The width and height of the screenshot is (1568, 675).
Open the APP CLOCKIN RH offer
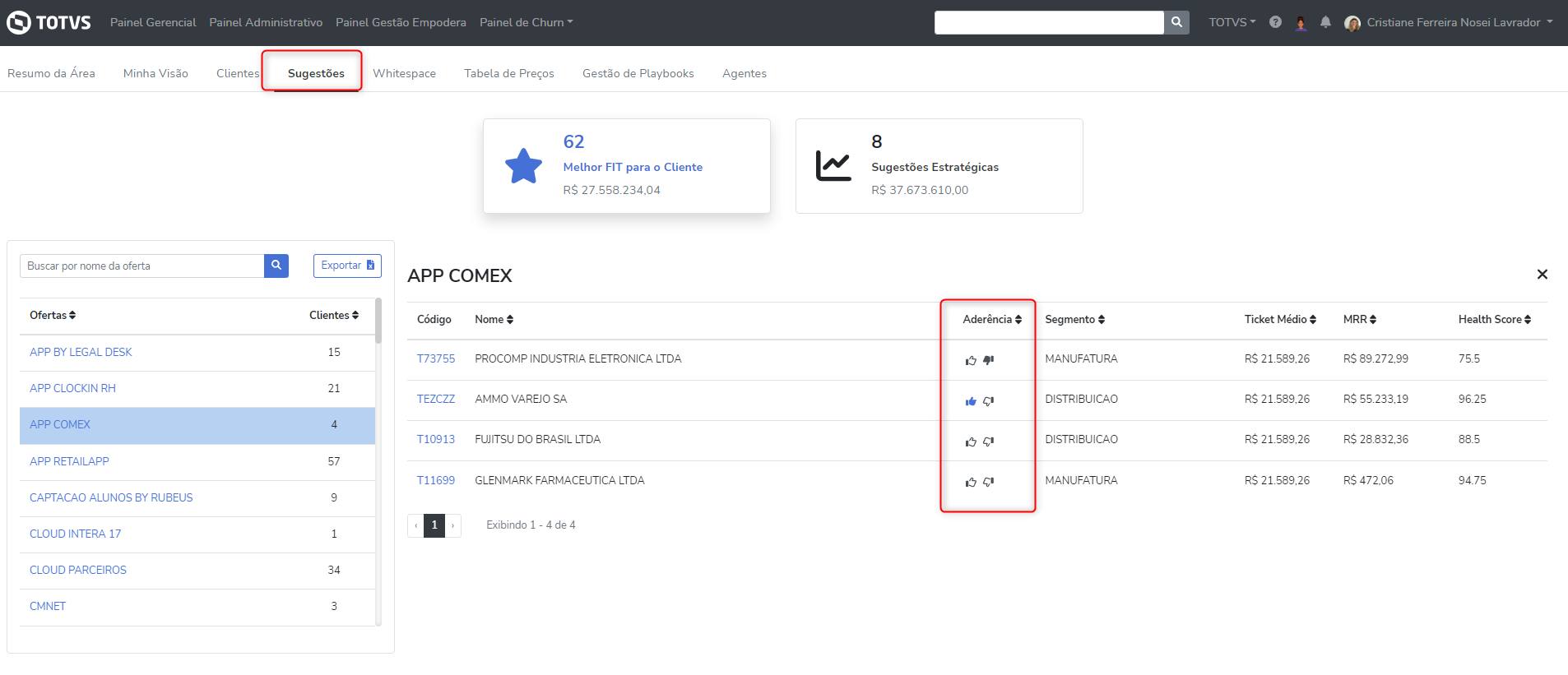(x=72, y=388)
